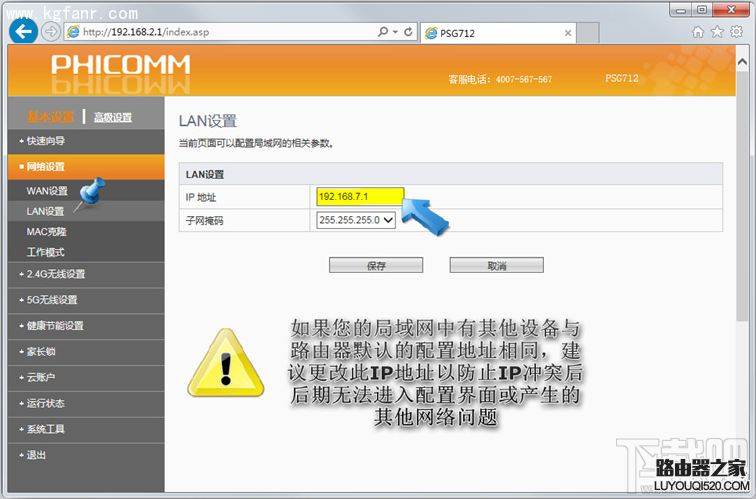
Task: Open the browser Tools gear icon
Action: point(737,32)
